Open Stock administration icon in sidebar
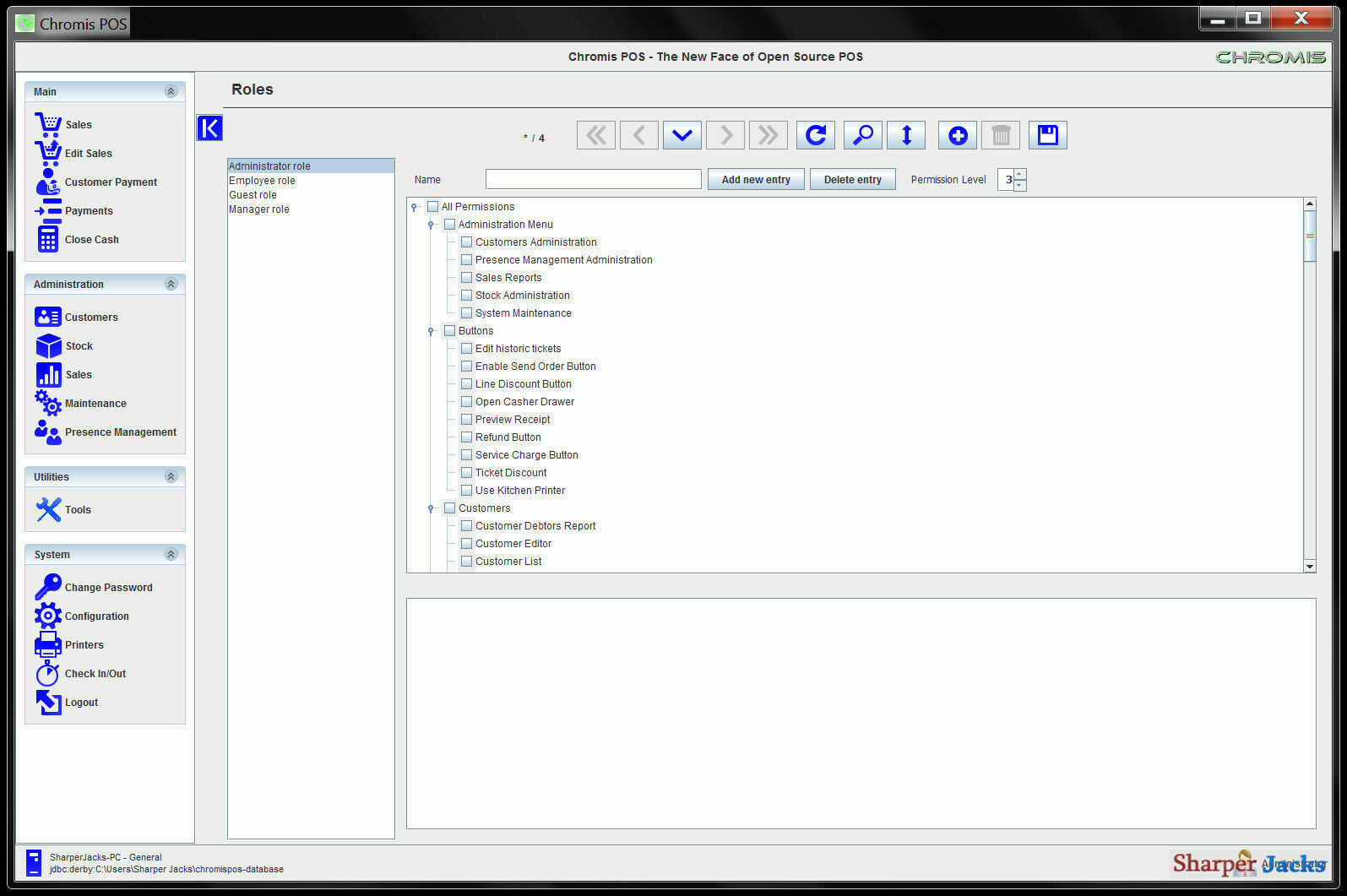 click(48, 346)
